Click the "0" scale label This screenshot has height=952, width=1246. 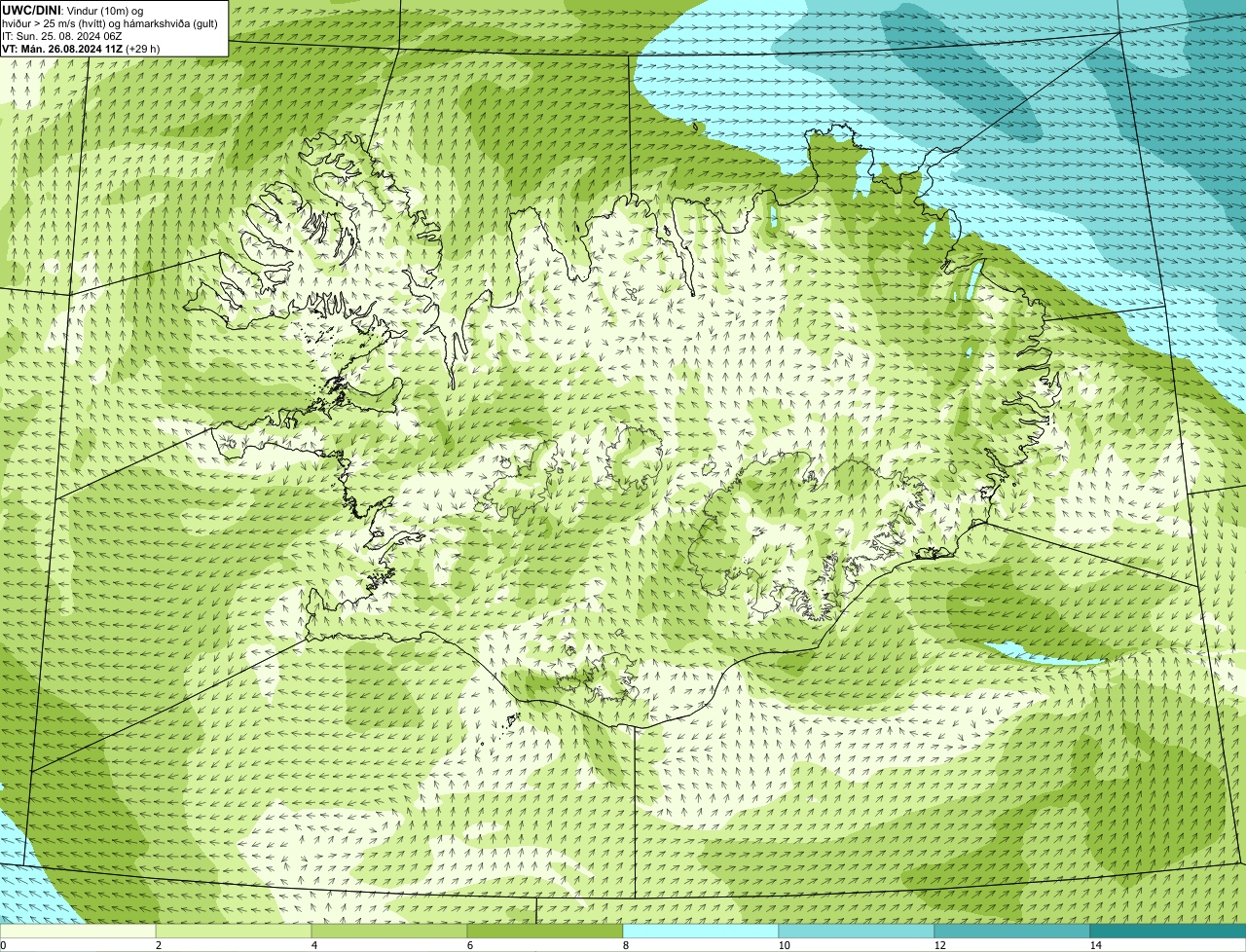coord(3,944)
